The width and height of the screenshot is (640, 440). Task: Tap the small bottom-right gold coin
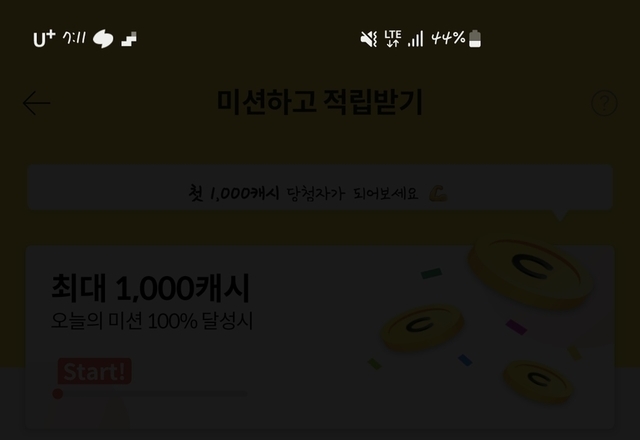(x=538, y=382)
